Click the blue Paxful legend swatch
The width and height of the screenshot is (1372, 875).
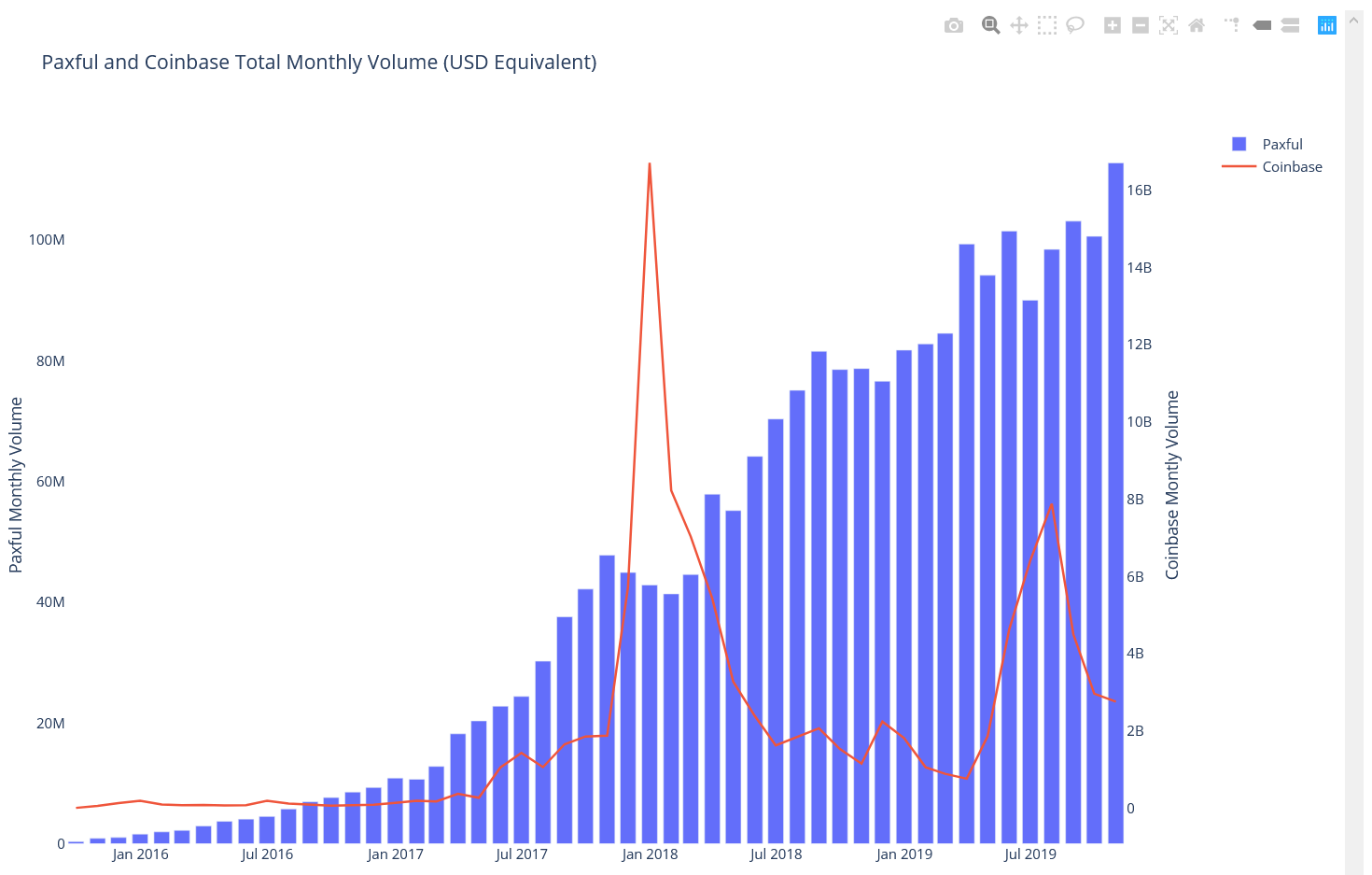[x=1239, y=144]
